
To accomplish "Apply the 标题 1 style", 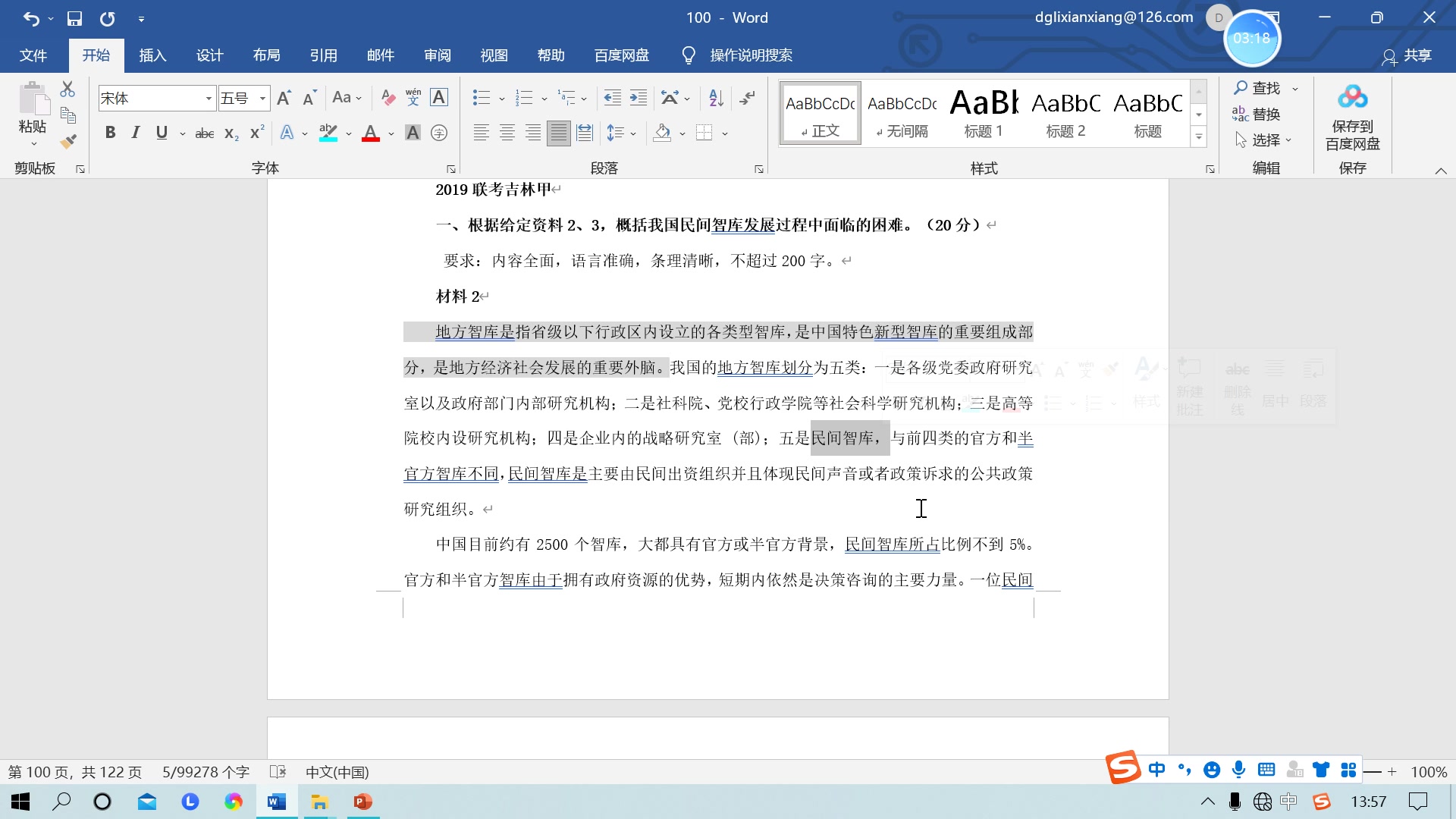I will click(984, 113).
